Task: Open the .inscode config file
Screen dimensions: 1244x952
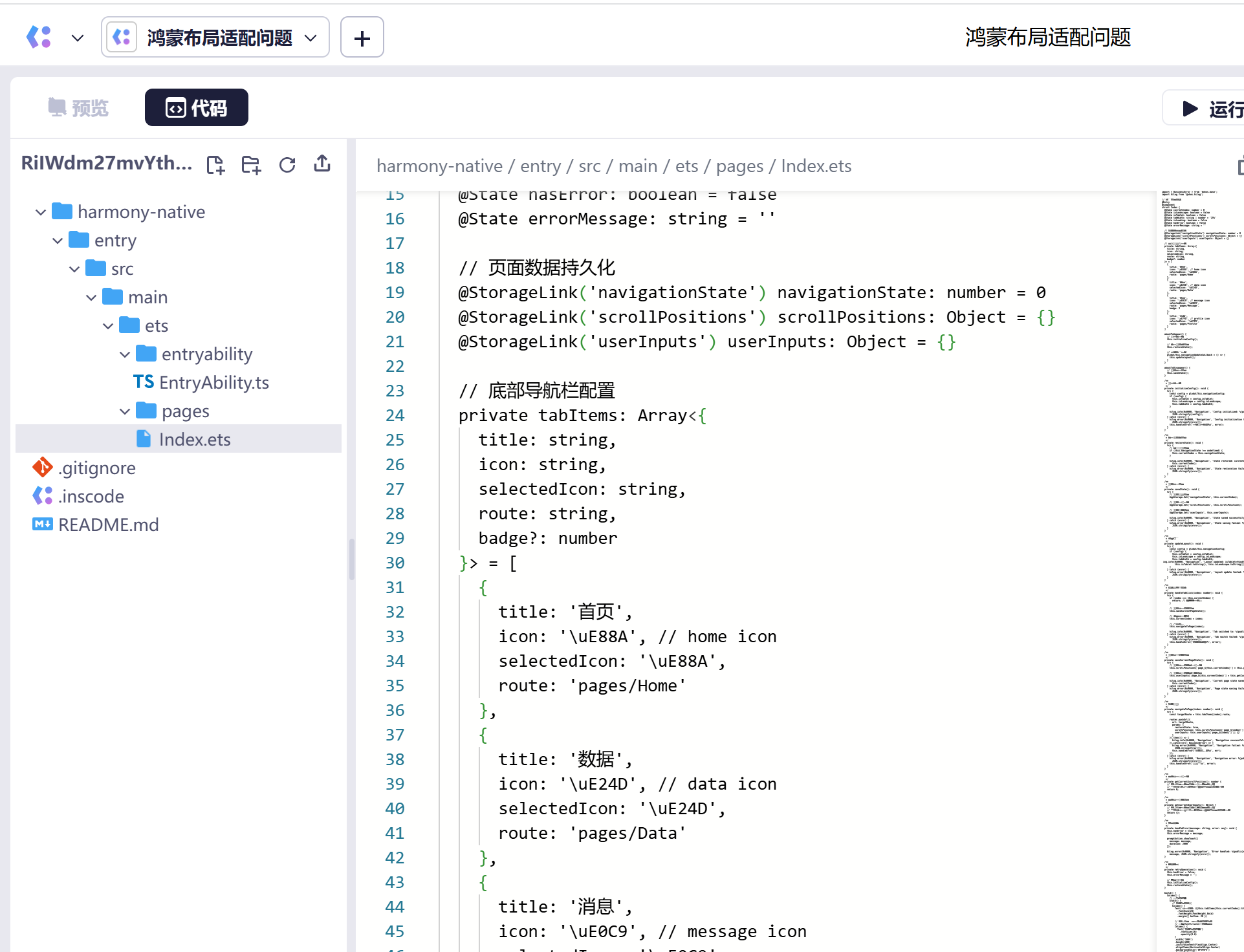Action: pos(91,496)
